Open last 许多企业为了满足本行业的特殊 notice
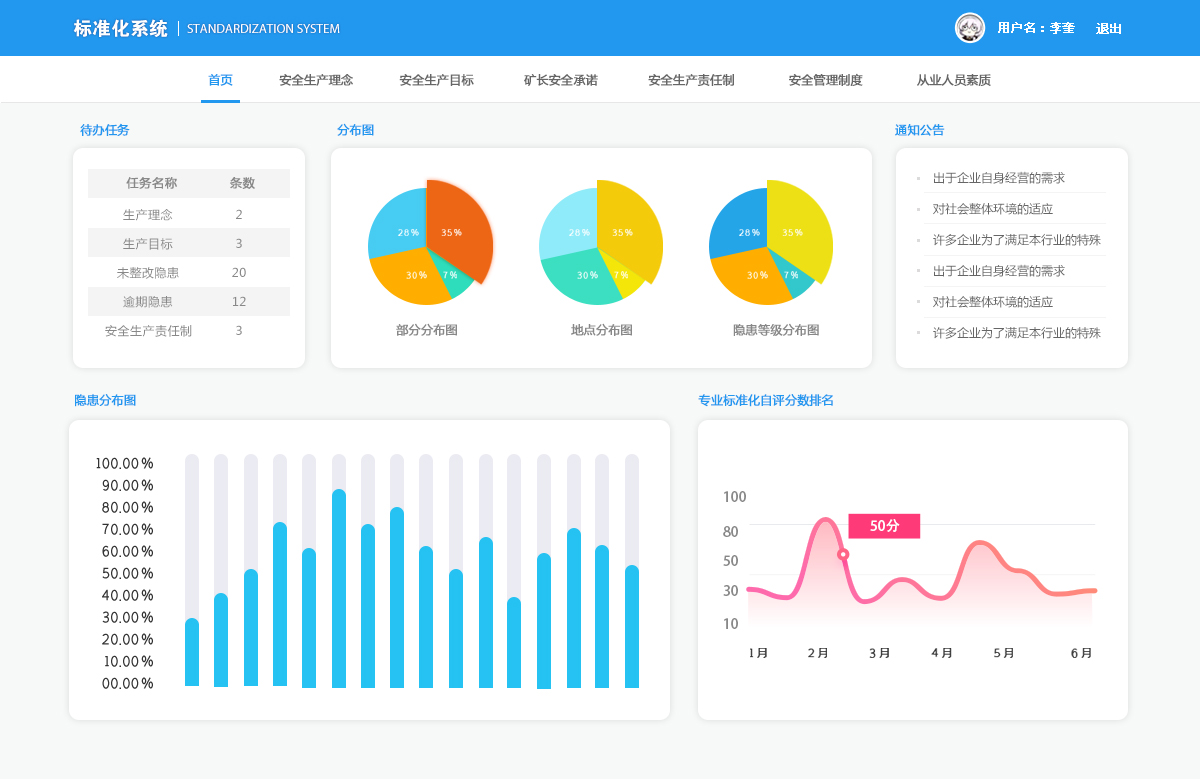The image size is (1200, 779). point(1017,333)
